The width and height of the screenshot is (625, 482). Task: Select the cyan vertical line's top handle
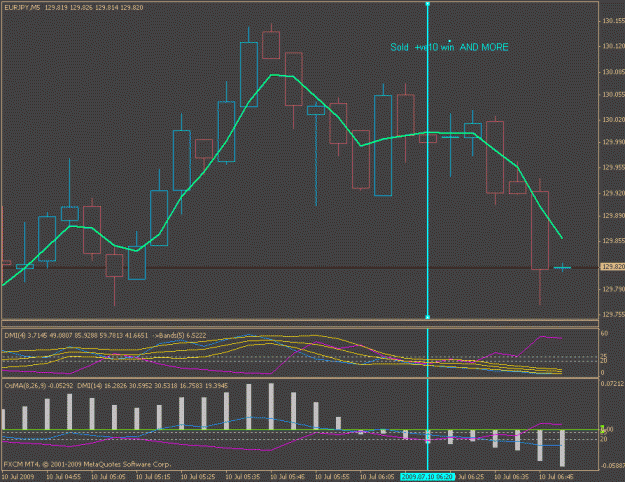(x=428, y=4)
